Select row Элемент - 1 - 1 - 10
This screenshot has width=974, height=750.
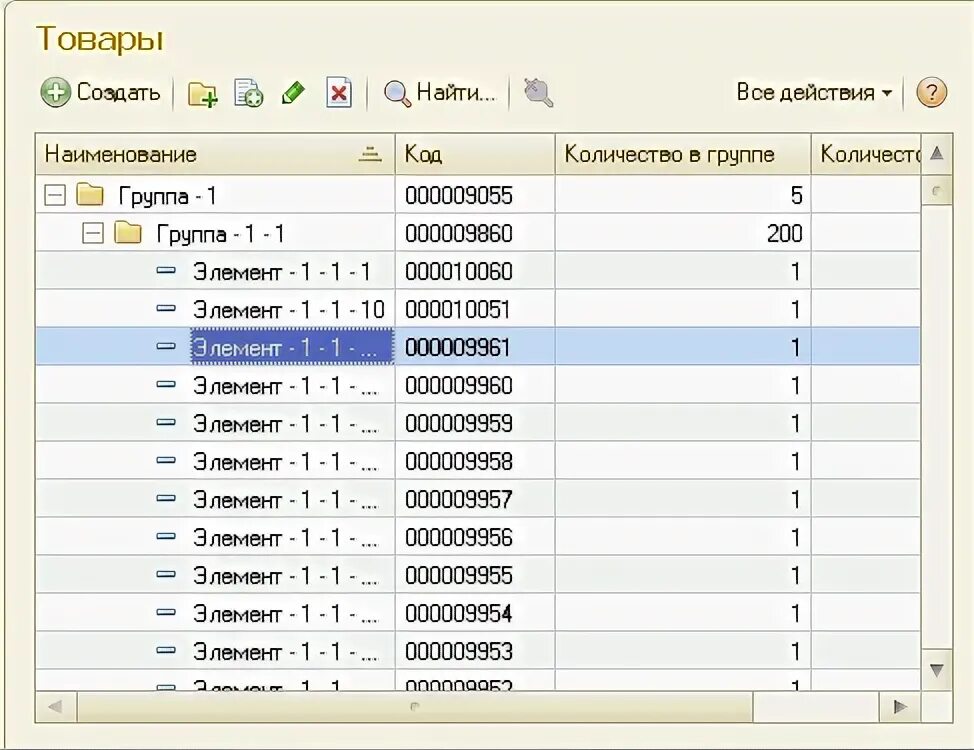click(478, 309)
